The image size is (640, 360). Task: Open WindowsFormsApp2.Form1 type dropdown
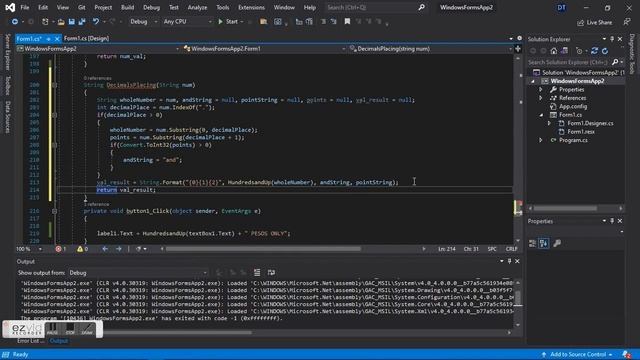coord(264,49)
